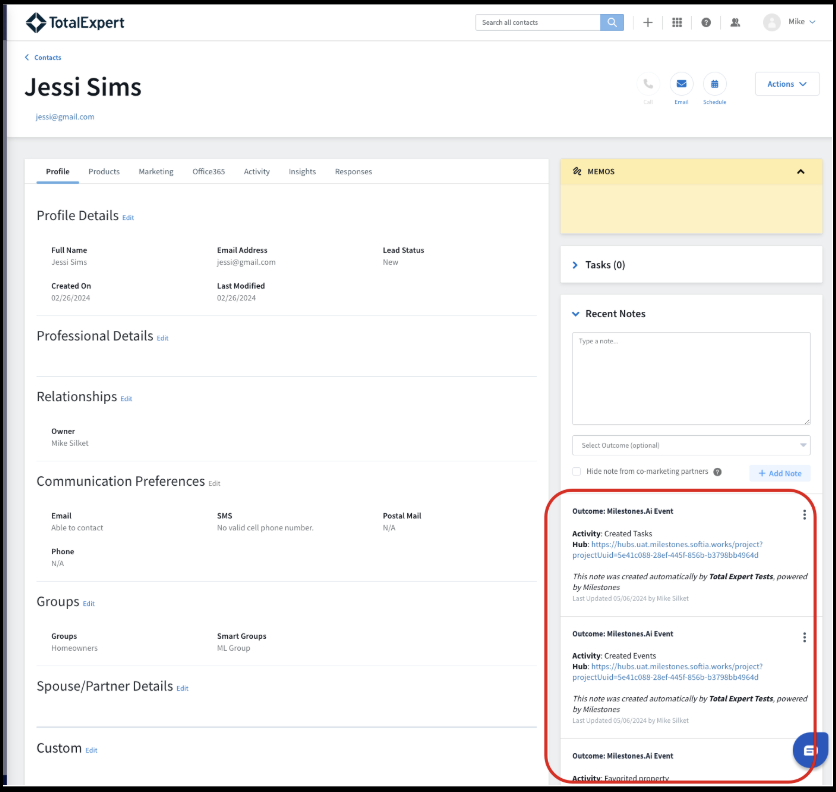Click back arrow next to Contacts
This screenshot has width=836, height=792.
(x=27, y=57)
